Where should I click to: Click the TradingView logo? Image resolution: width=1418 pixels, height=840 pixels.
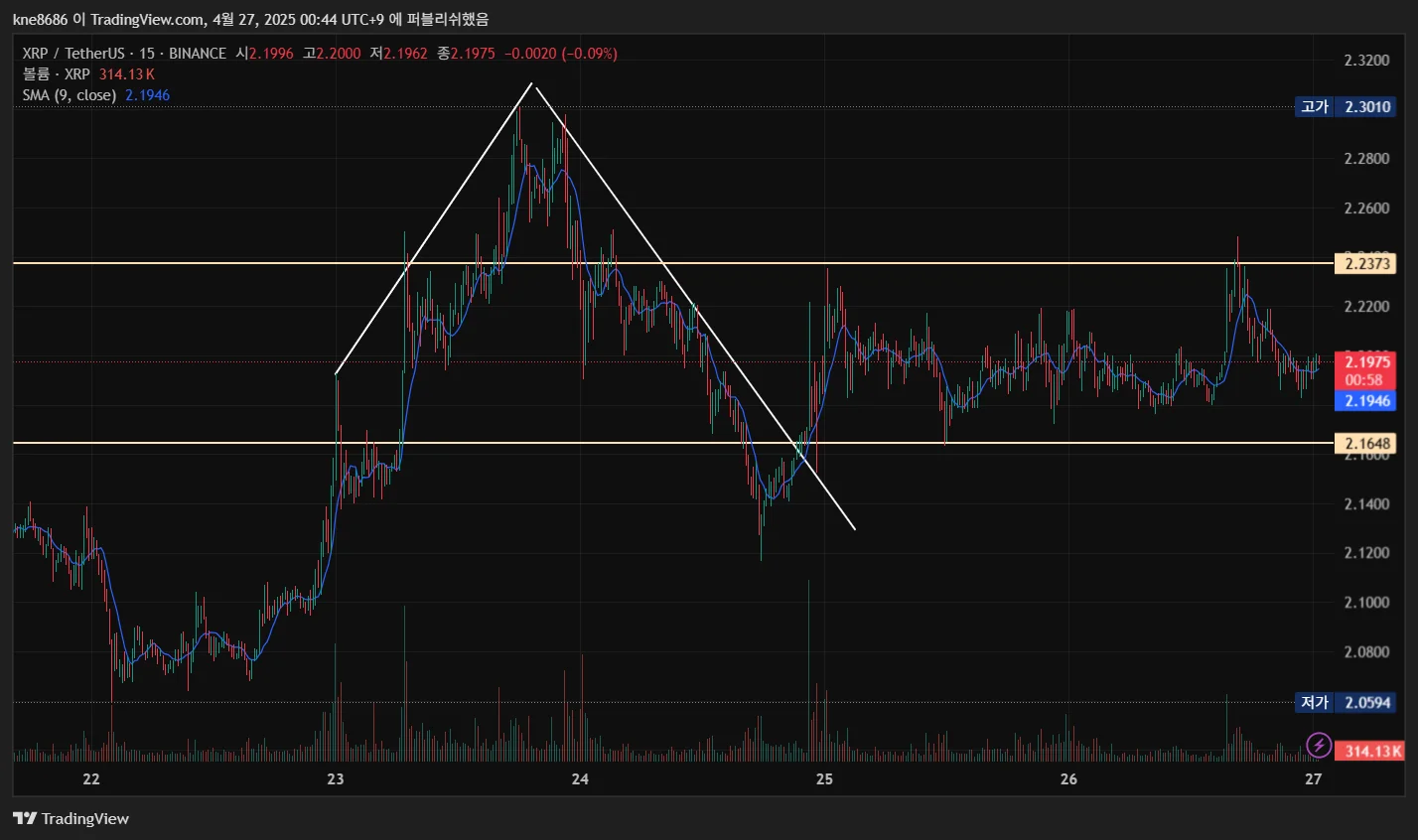pos(71,819)
